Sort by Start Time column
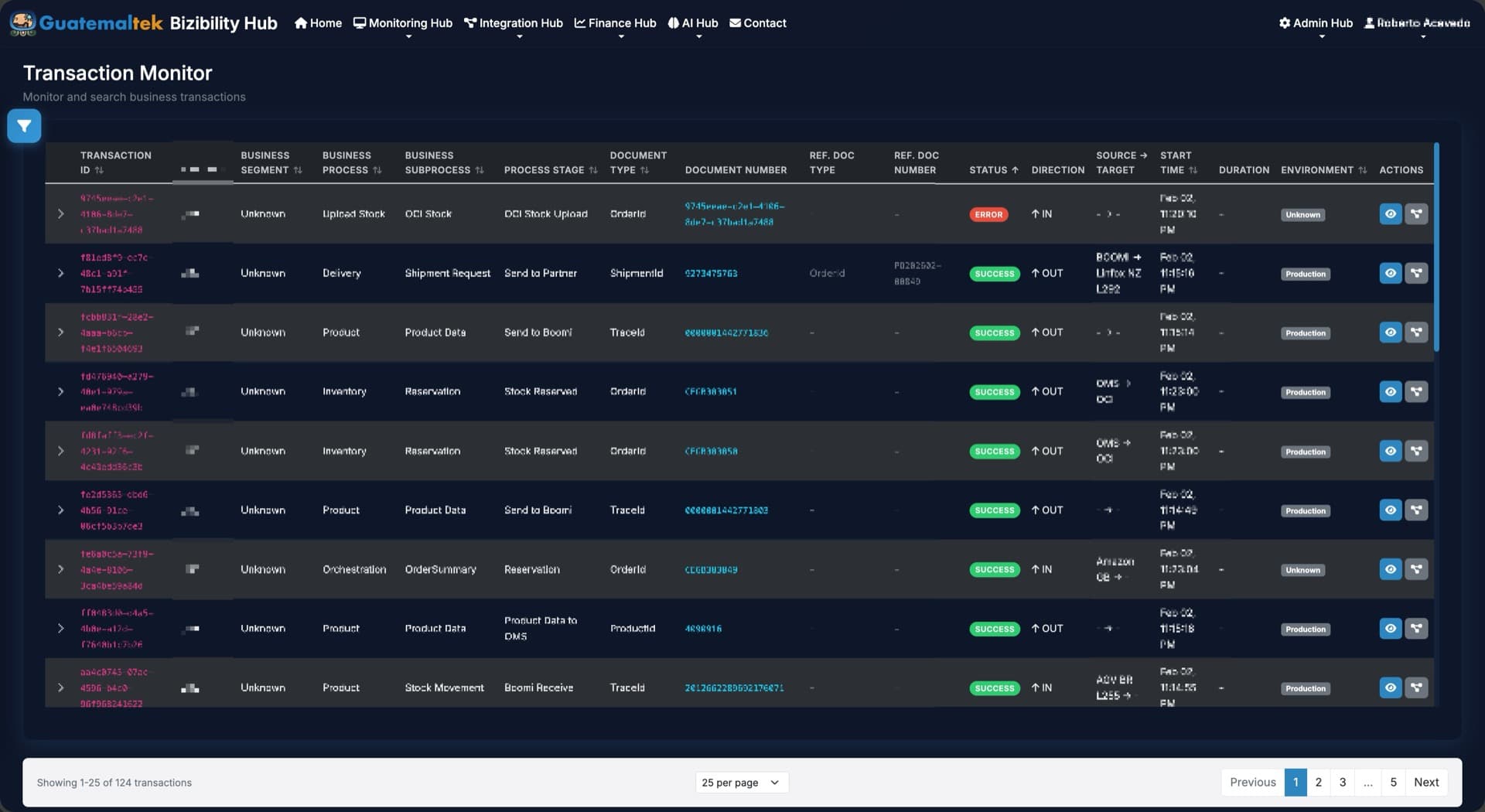 point(1193,170)
